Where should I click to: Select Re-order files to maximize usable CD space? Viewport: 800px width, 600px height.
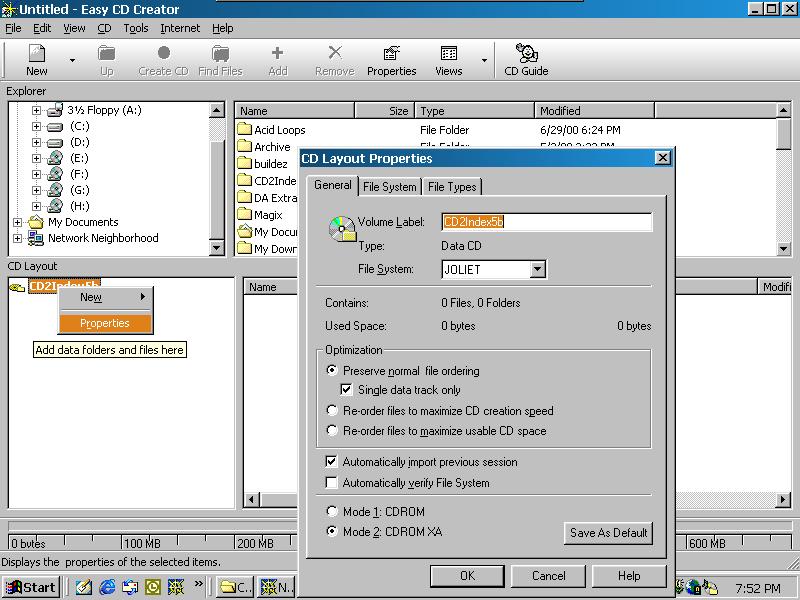pos(332,430)
